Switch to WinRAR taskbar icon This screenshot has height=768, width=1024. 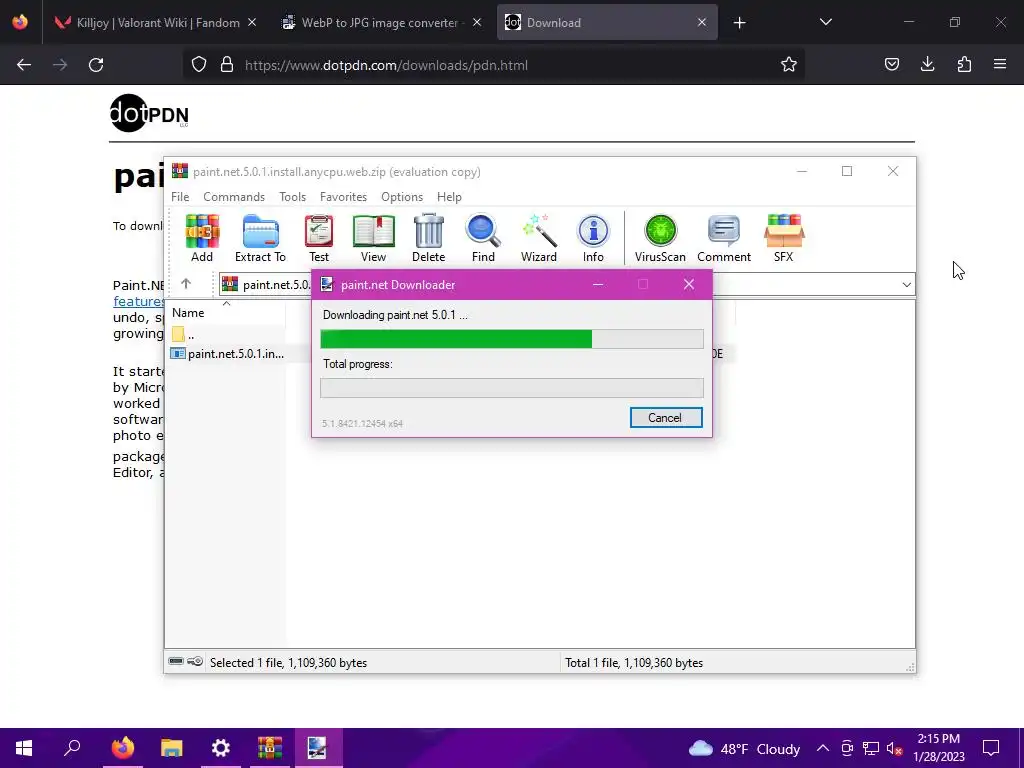click(270, 748)
